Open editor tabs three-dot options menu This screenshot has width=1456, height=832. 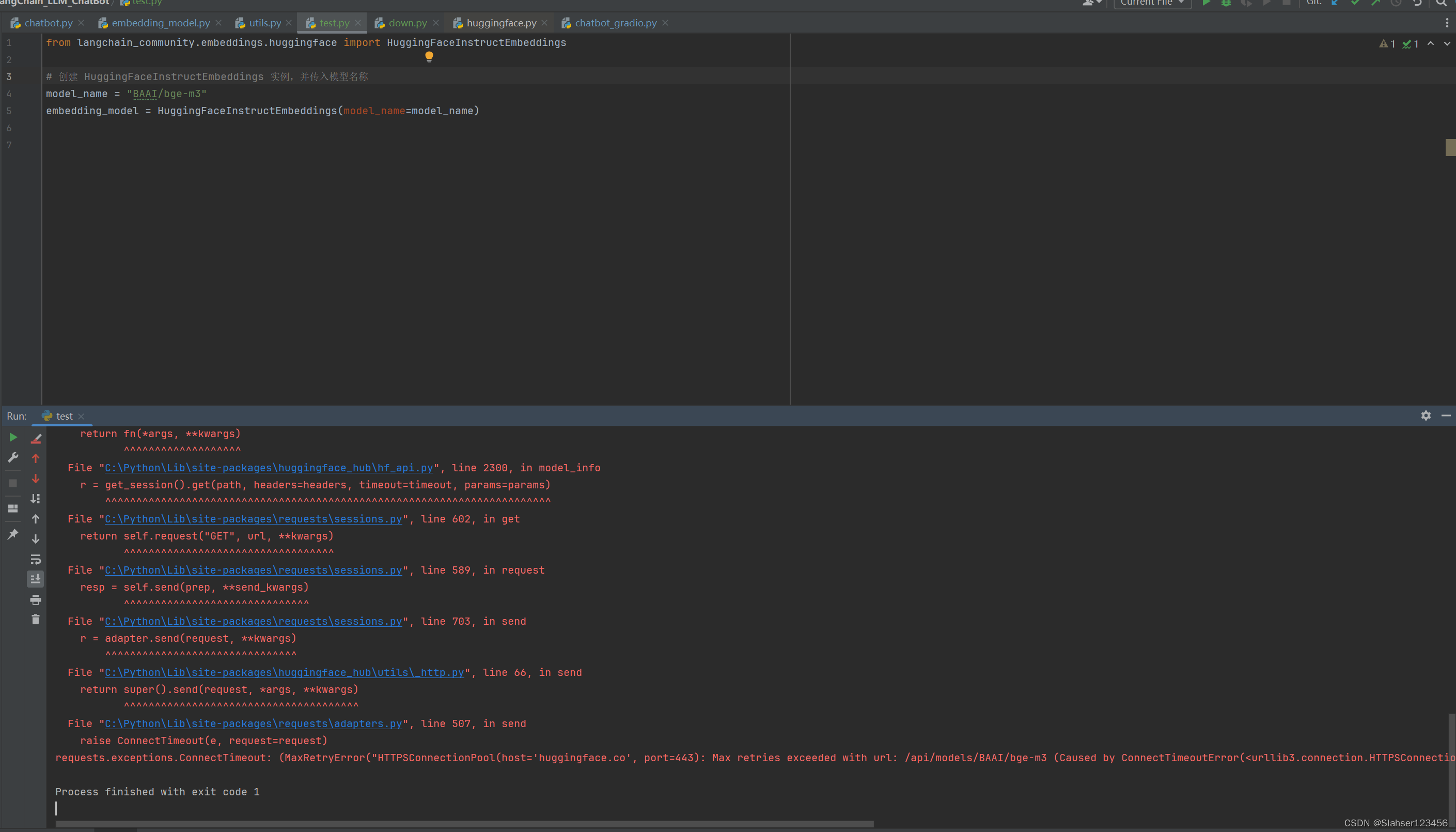click(x=1447, y=23)
